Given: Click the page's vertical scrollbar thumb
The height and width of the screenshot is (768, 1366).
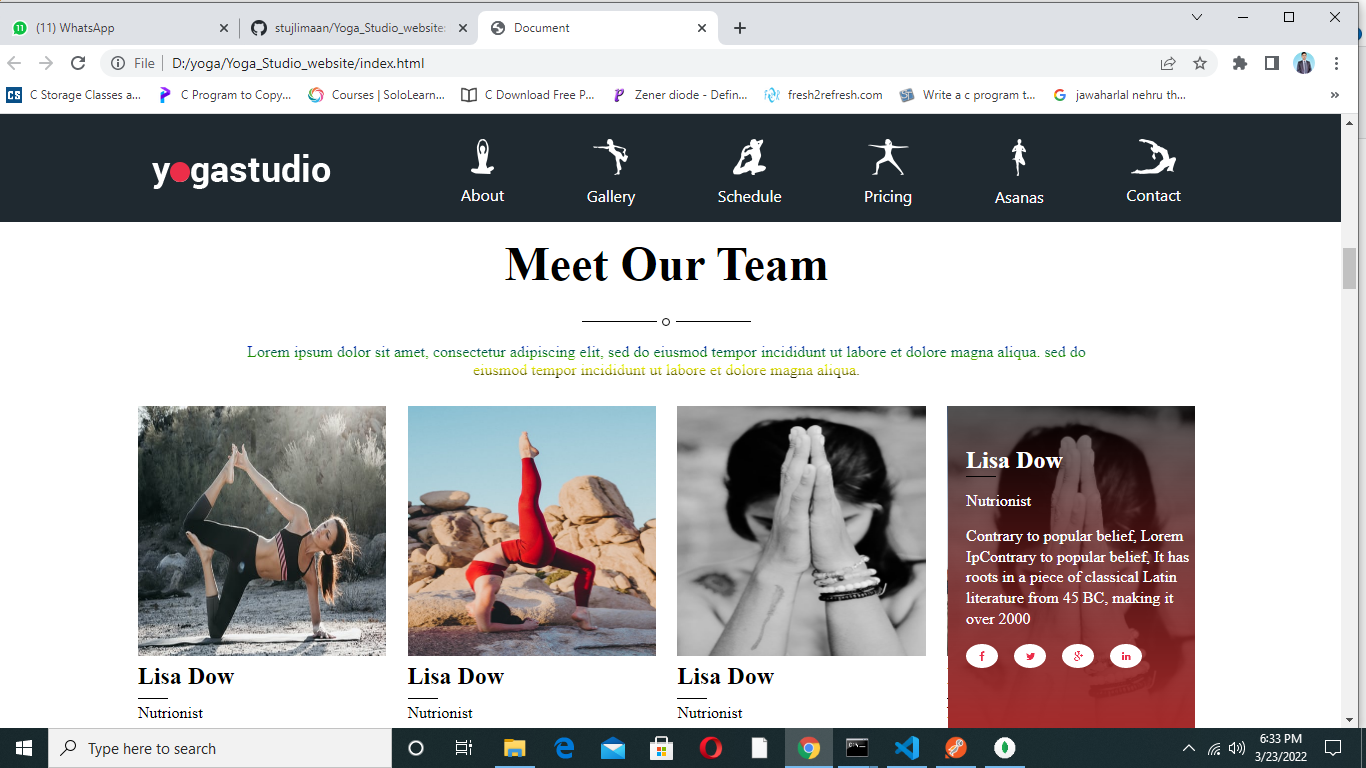Looking at the screenshot, I should coord(1349,268).
